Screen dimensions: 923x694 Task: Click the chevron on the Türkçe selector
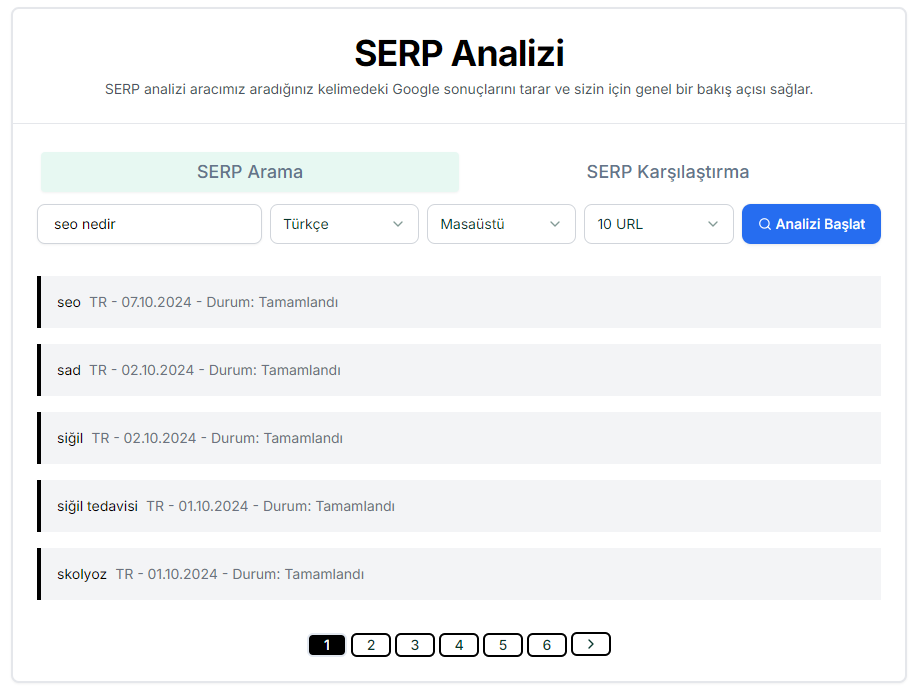[400, 224]
